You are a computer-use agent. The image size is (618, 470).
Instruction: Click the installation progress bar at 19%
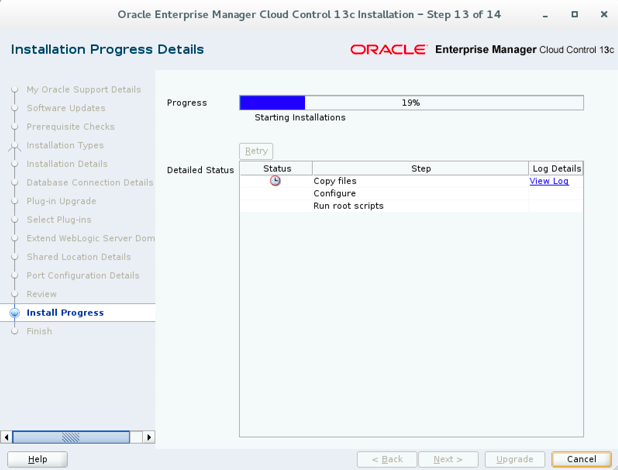(x=411, y=103)
